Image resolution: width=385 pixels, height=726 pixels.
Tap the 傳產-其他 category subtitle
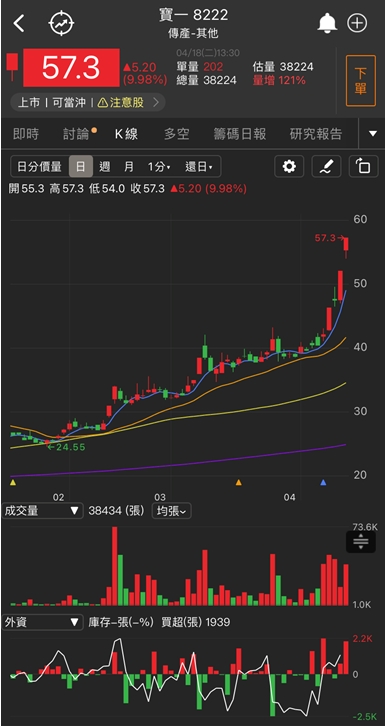click(x=193, y=33)
